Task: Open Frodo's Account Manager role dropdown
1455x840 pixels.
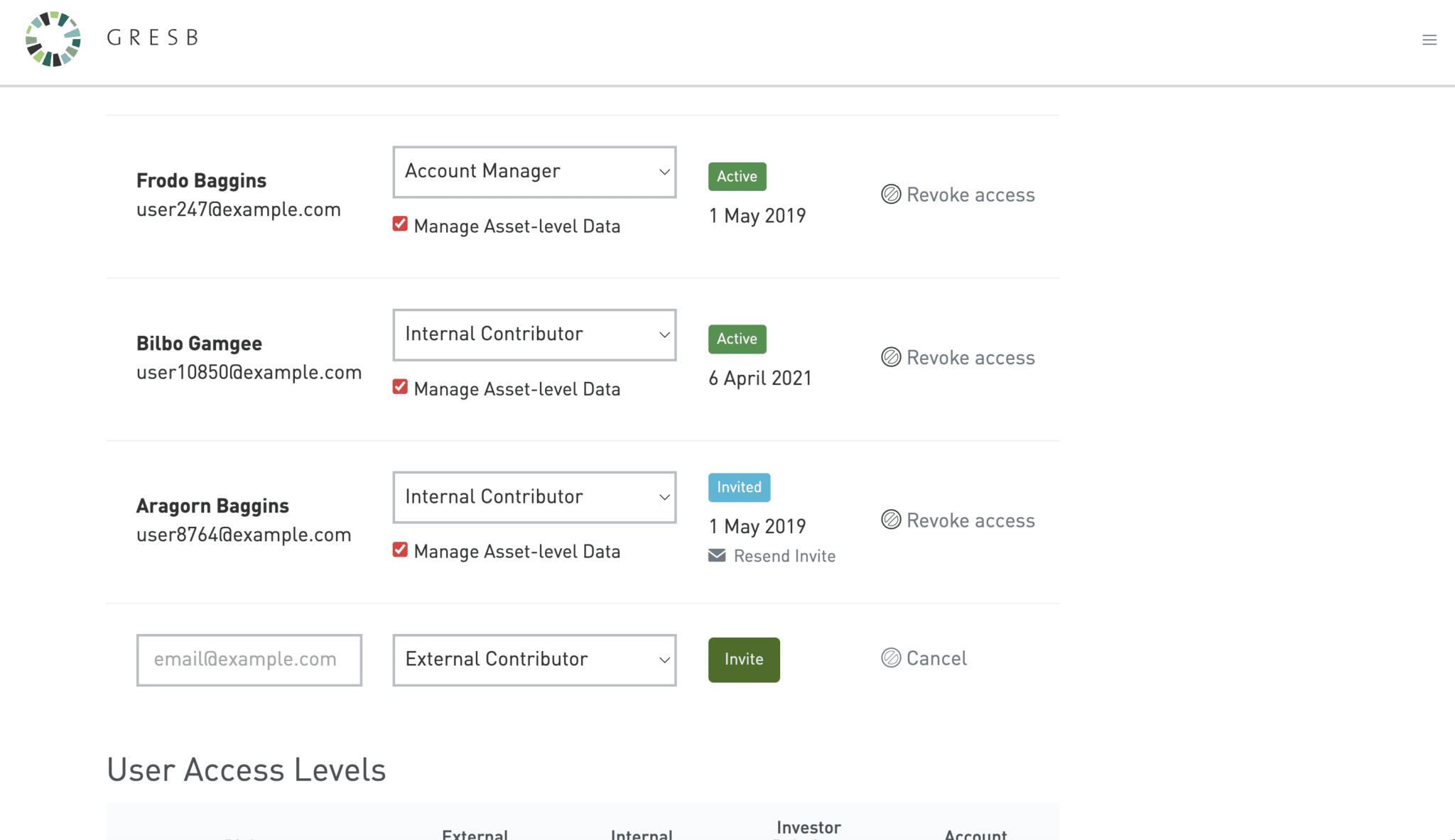Action: [x=534, y=172]
